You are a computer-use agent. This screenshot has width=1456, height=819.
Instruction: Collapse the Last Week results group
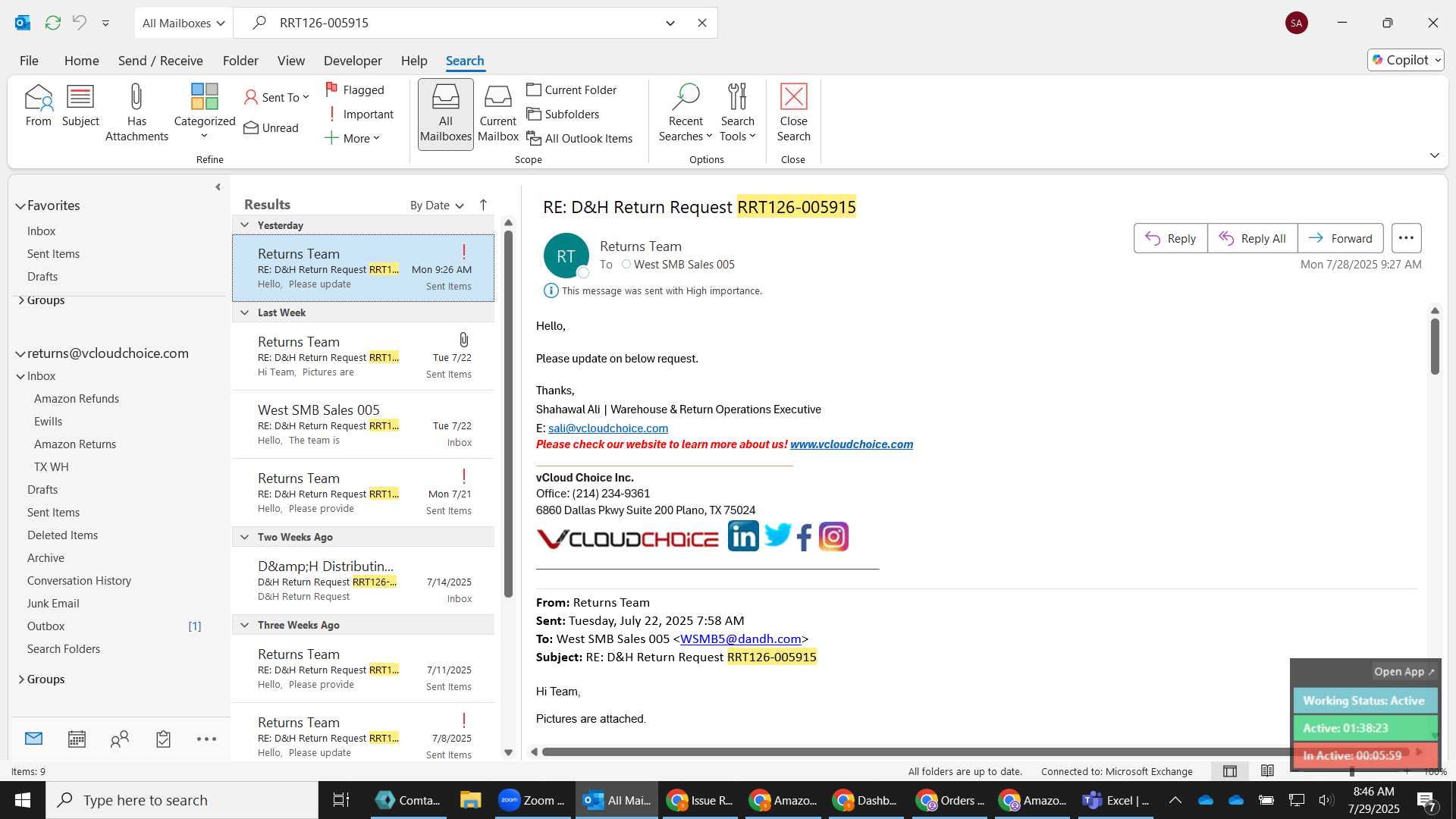(244, 312)
